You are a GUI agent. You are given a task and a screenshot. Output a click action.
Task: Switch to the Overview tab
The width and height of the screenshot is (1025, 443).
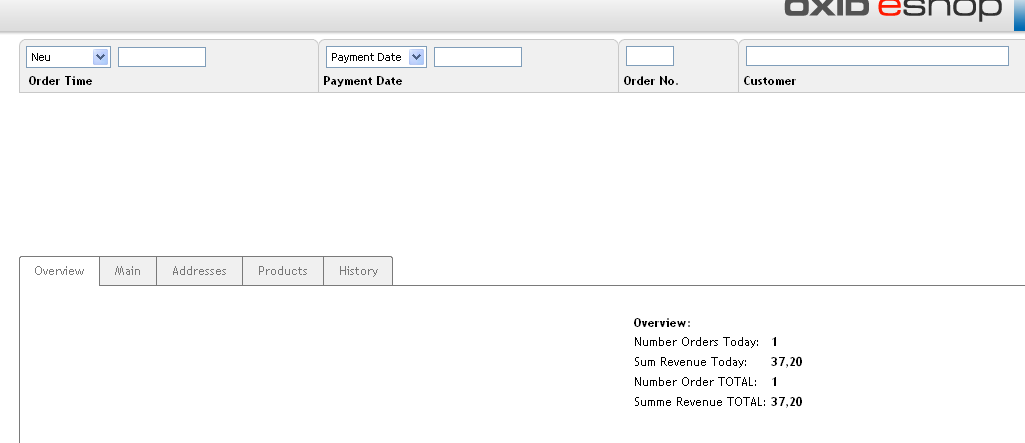coord(60,271)
